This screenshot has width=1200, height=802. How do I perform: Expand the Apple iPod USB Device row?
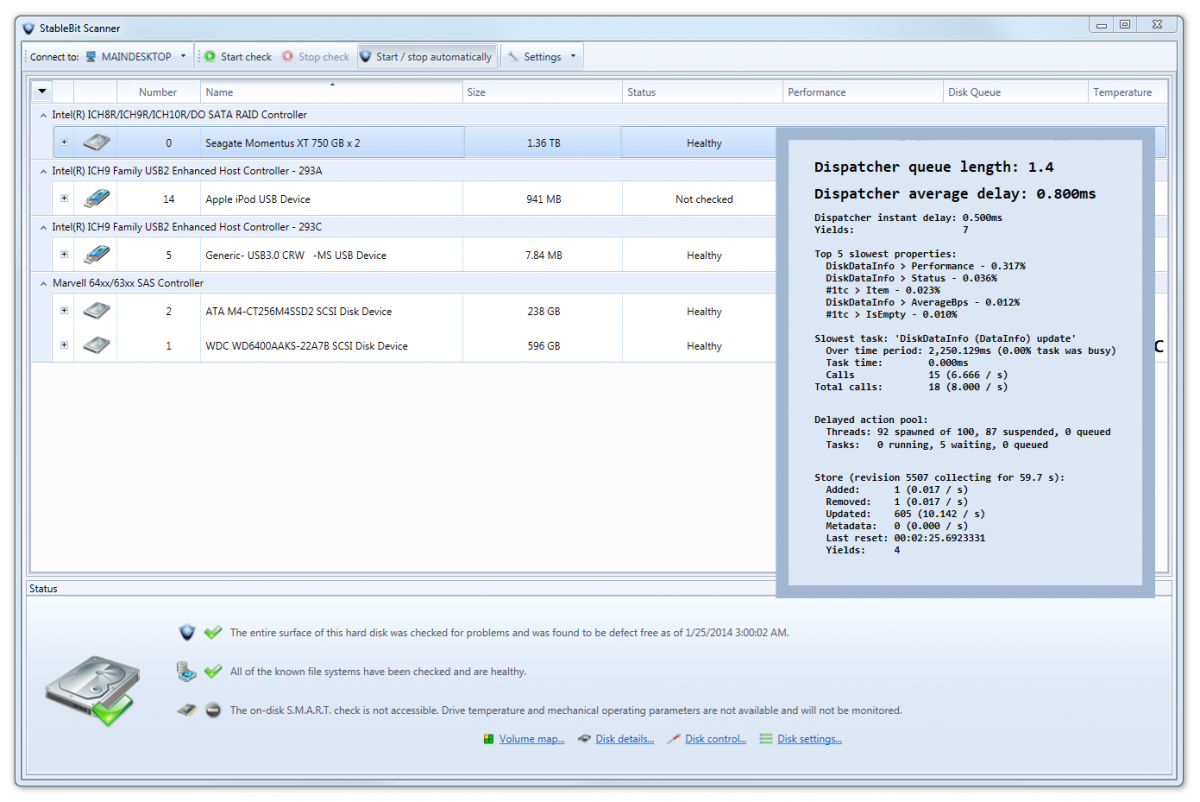[x=64, y=199]
